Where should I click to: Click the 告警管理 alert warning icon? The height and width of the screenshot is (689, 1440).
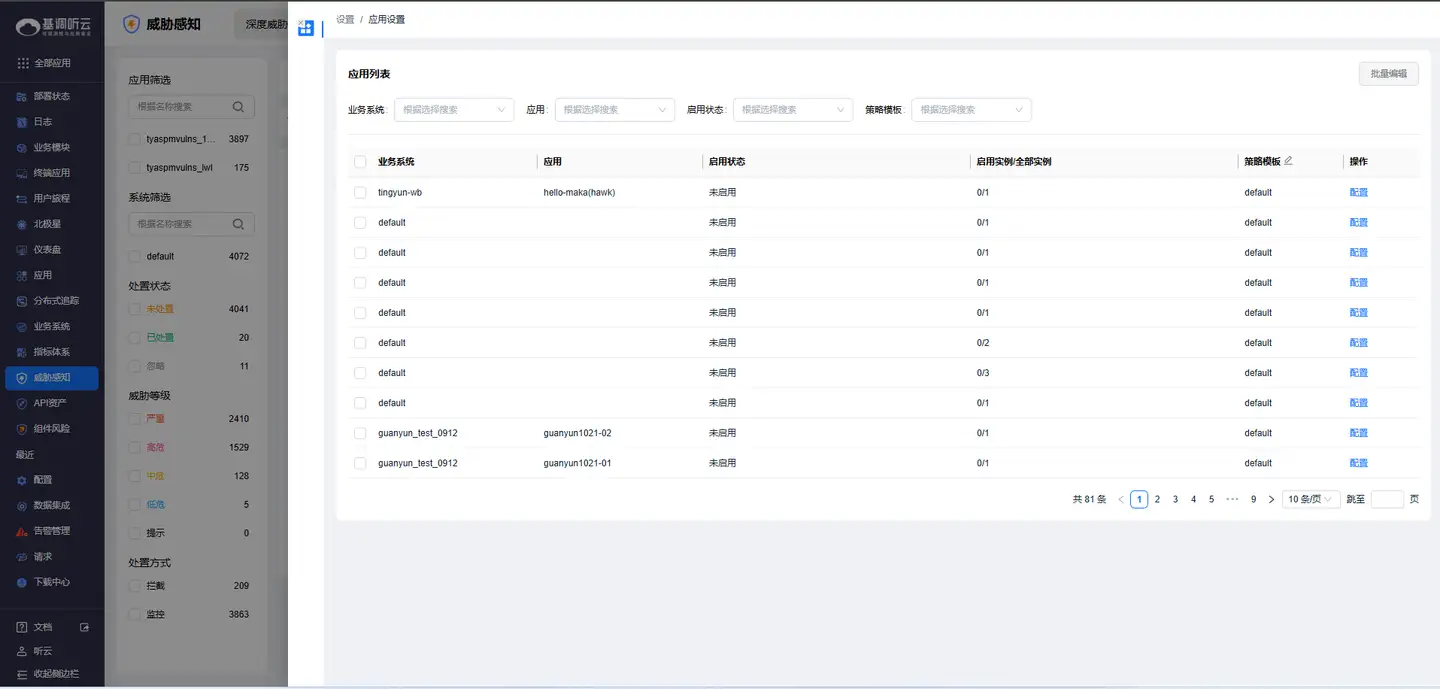pos(22,531)
